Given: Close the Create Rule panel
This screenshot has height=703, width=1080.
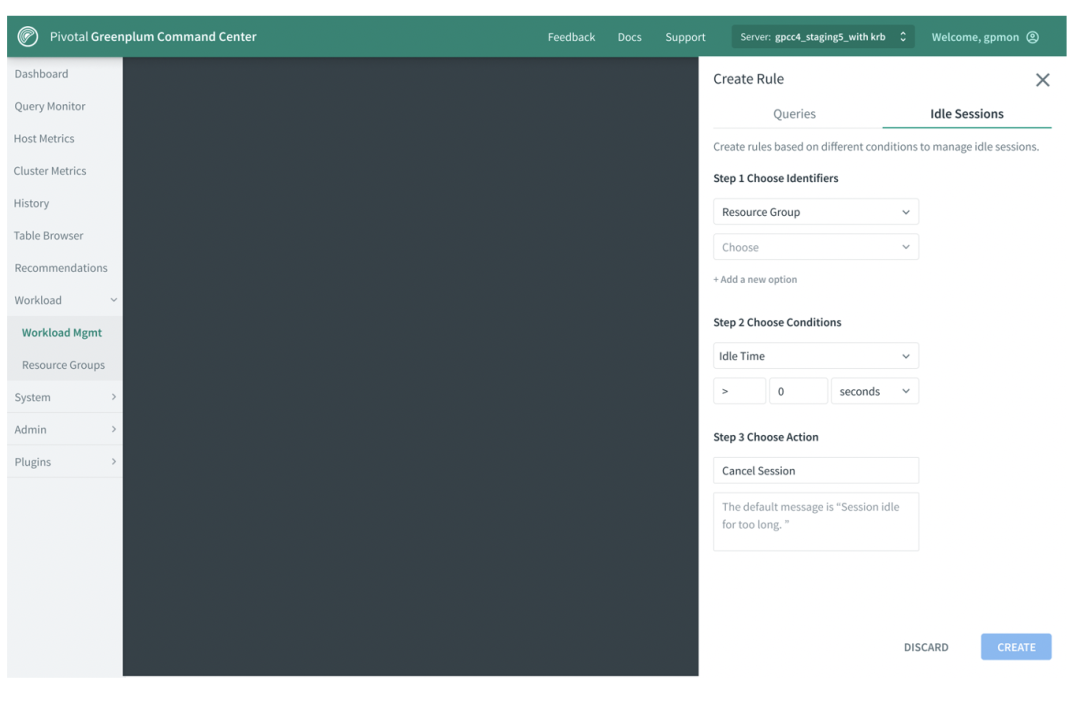Looking at the screenshot, I should 1042,80.
